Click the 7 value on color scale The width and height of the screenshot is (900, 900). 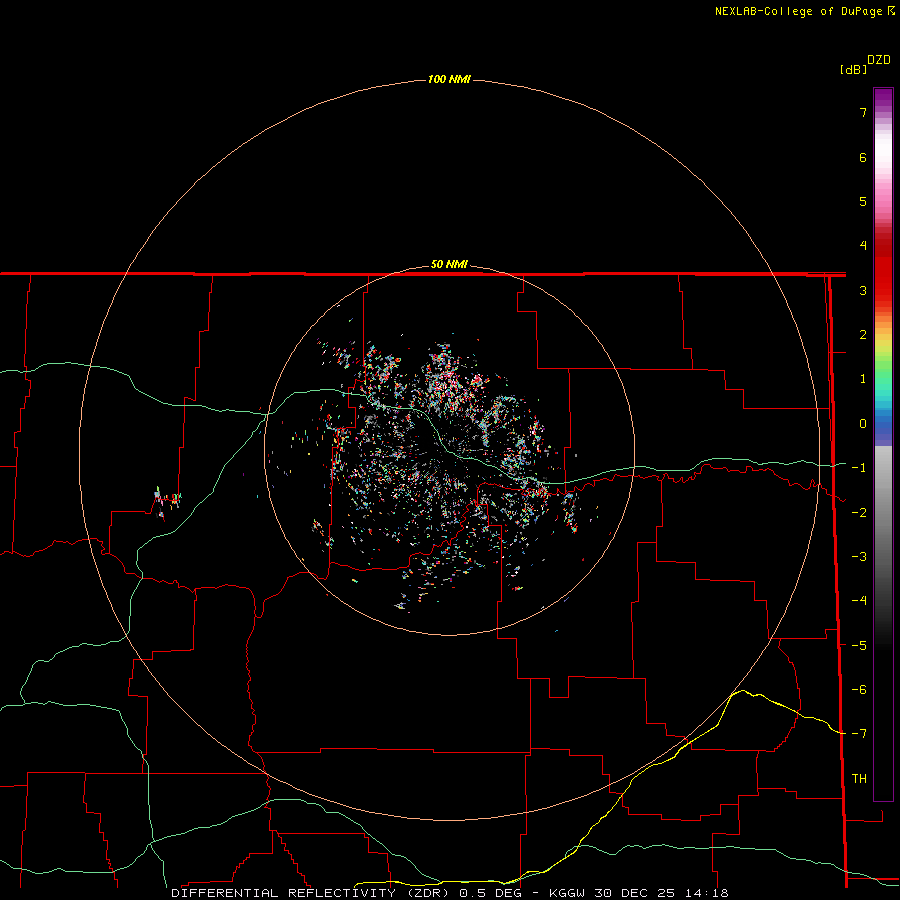tap(863, 112)
